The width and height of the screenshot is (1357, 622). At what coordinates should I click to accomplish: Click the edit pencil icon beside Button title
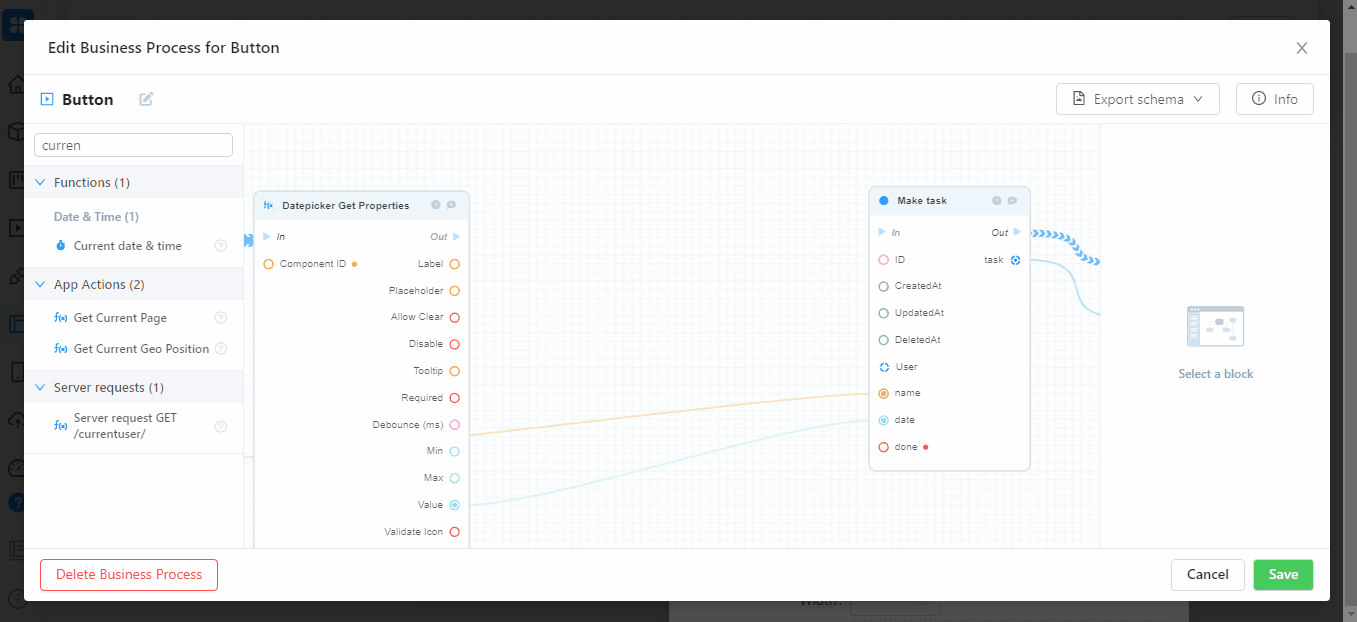pos(146,99)
